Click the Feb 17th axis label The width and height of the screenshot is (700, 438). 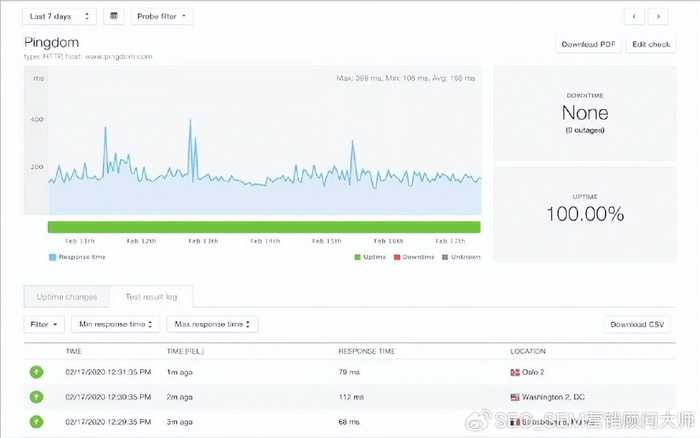[x=450, y=241]
